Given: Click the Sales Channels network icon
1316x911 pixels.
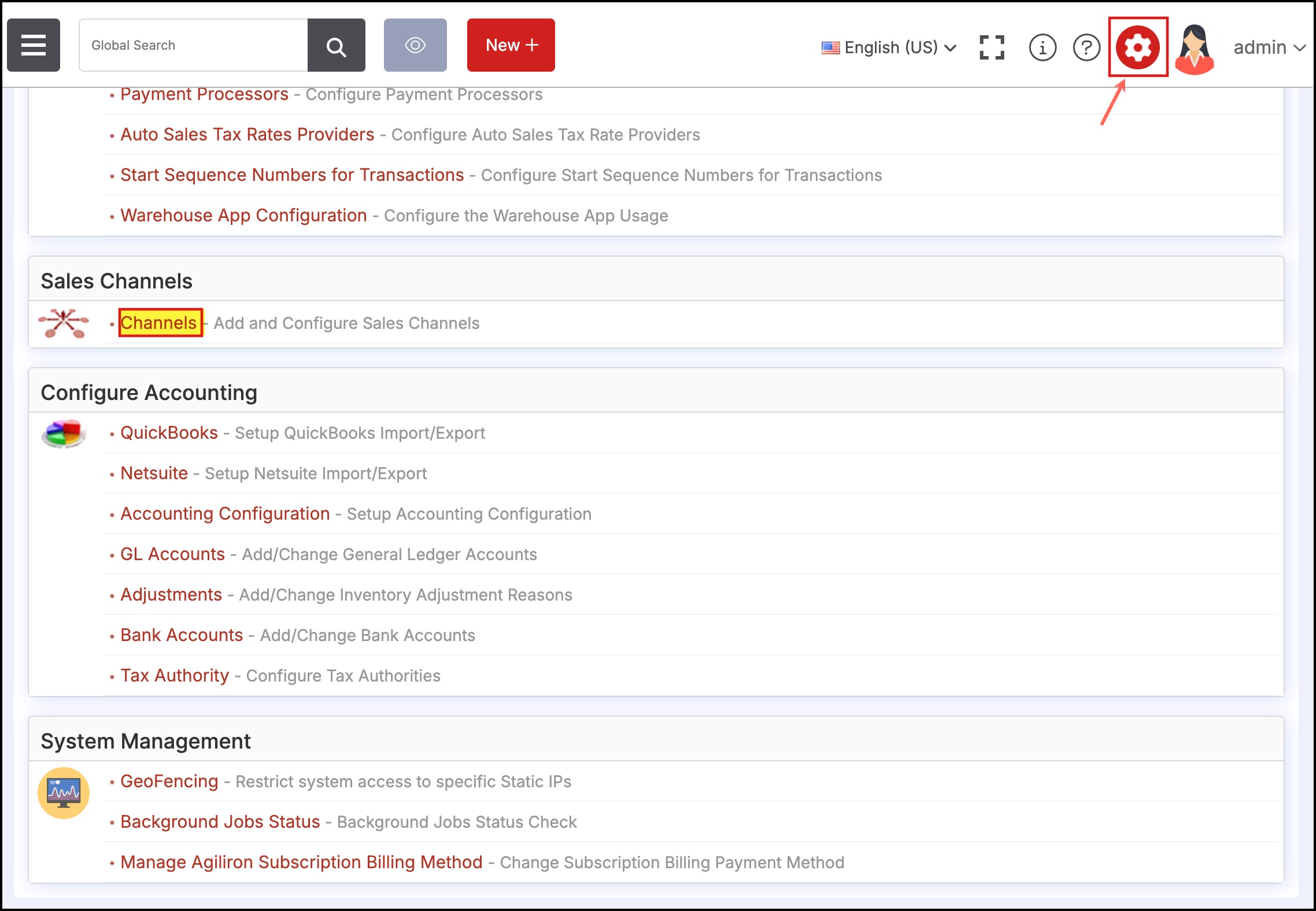Looking at the screenshot, I should (x=64, y=323).
